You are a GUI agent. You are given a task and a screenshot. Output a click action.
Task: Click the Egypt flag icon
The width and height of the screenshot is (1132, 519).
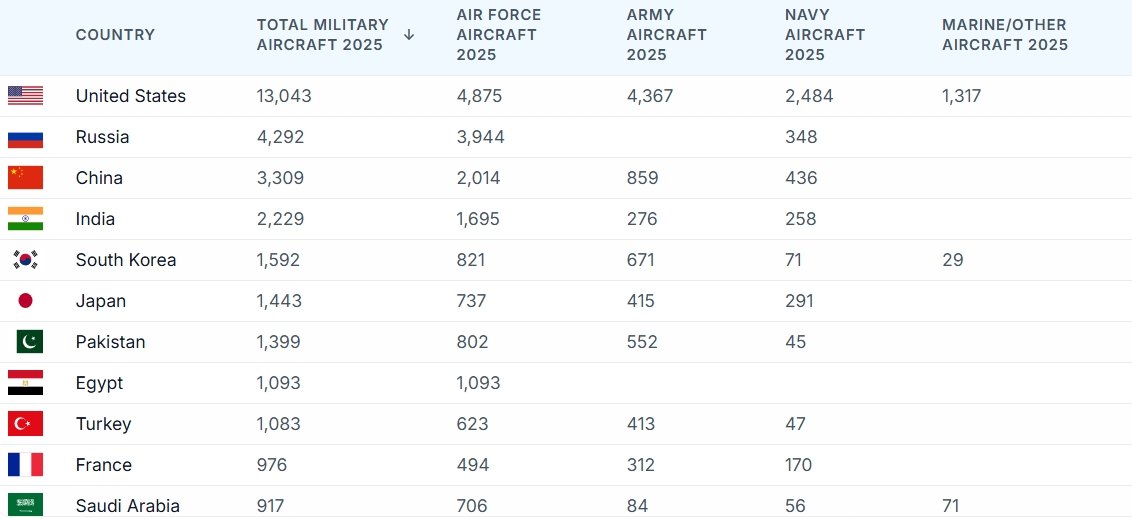tap(25, 383)
